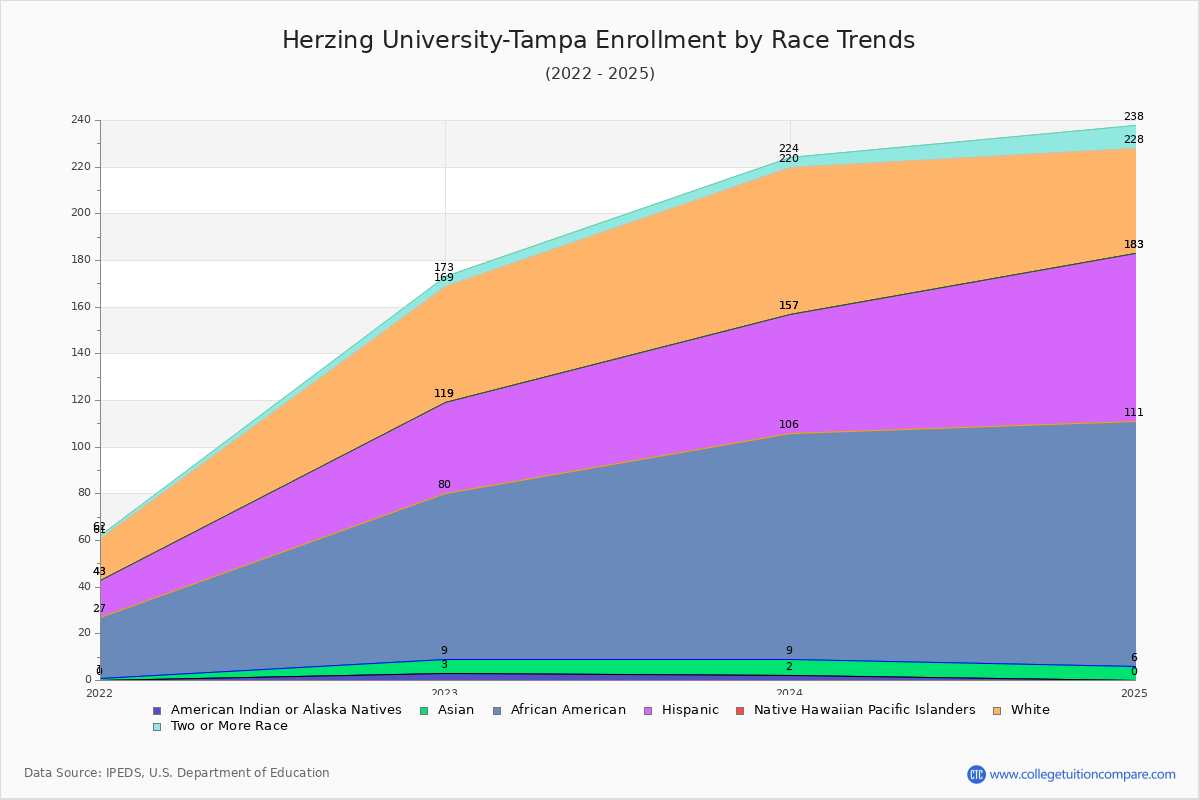1200x800 pixels.
Task: Toggle the Asian legend color swatch
Action: pyautogui.click(x=424, y=710)
